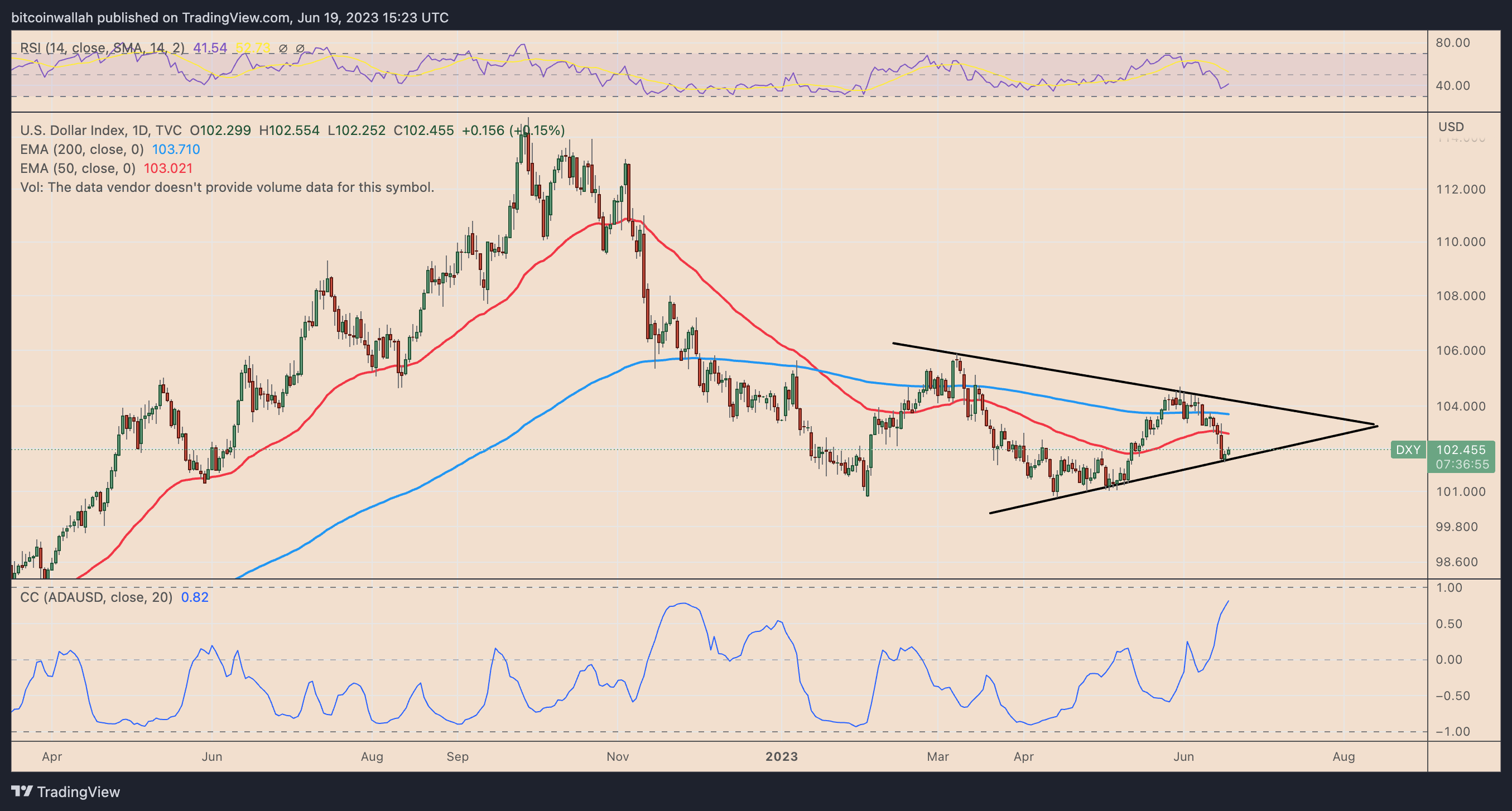
Task: Click the USD currency label on price axis
Action: point(1451,127)
